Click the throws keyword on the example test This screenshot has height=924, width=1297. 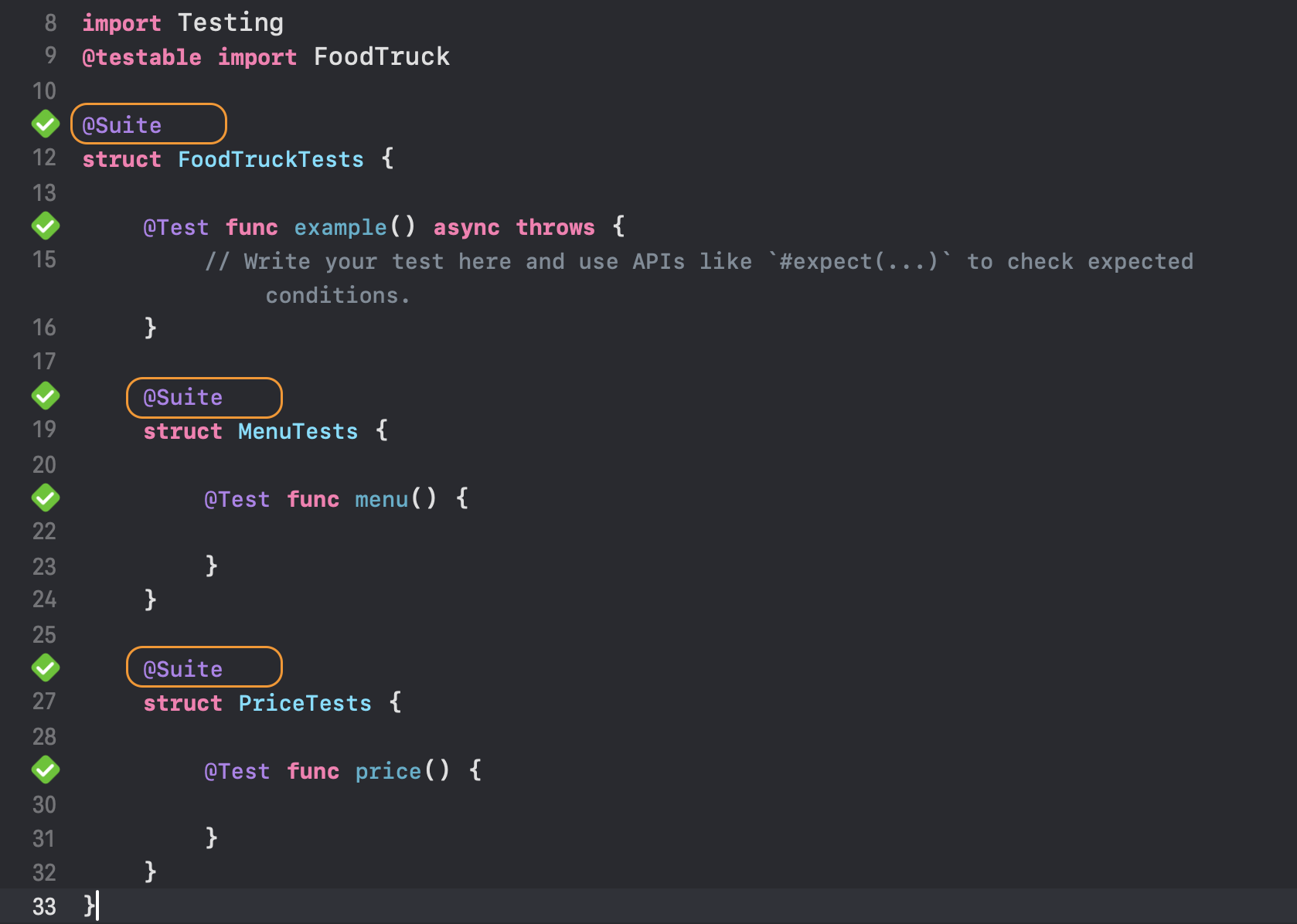(555, 227)
